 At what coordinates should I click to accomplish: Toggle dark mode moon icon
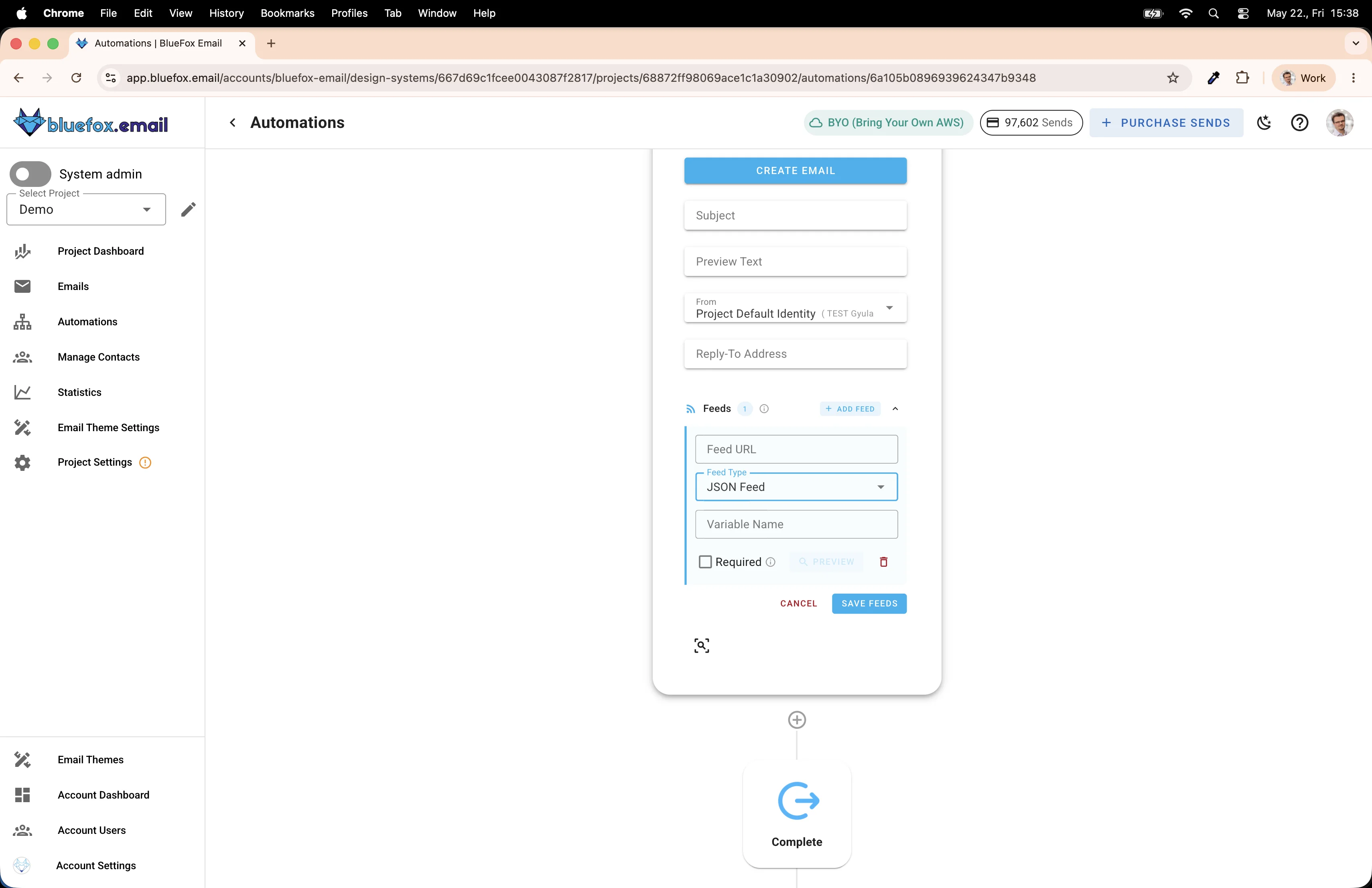click(1264, 123)
